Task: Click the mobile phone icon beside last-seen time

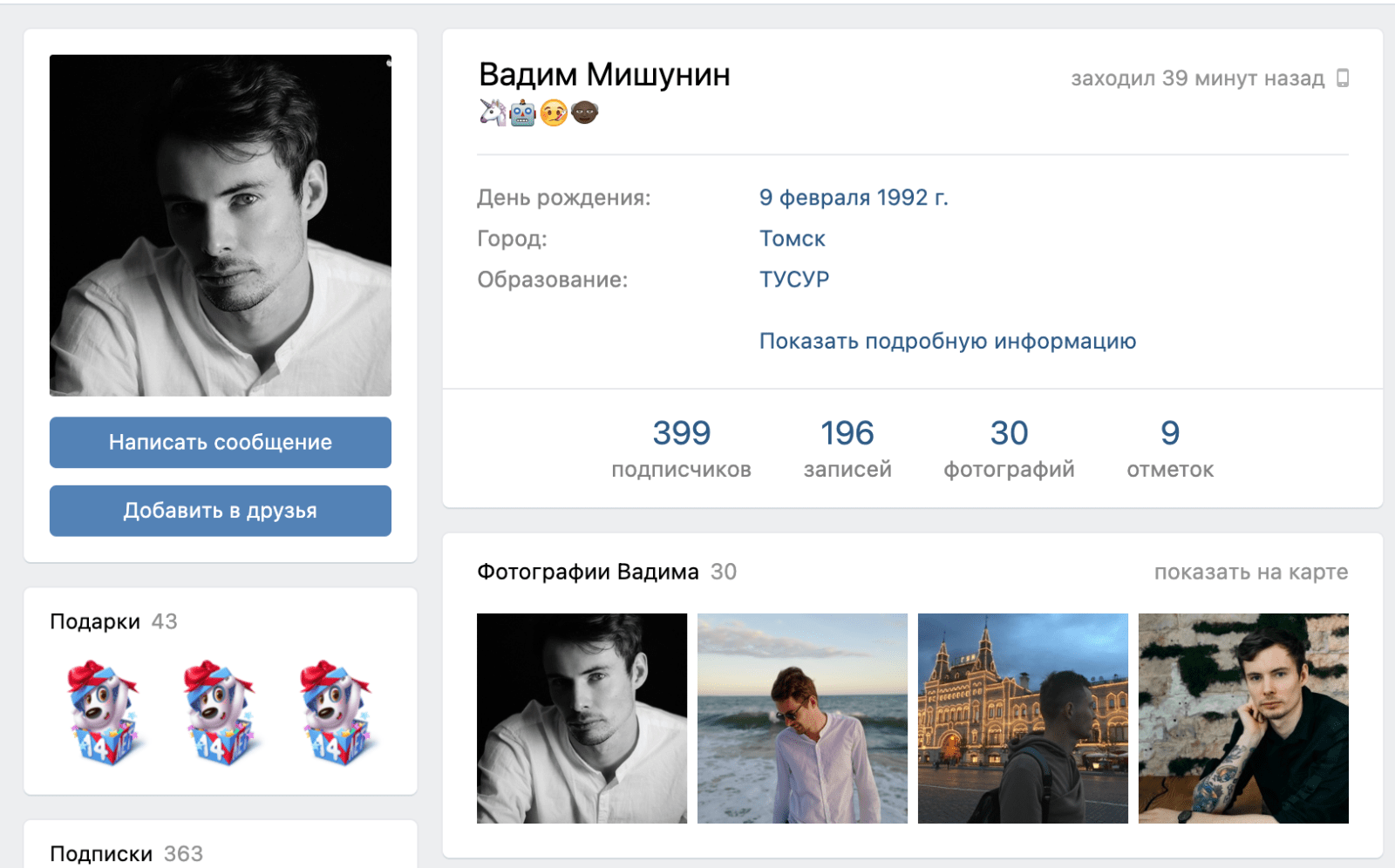Action: 1343,78
